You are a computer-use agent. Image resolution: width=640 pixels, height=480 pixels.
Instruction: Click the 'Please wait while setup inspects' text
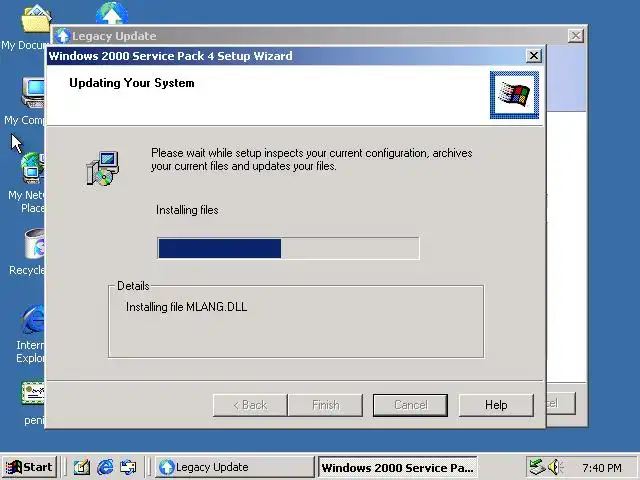point(312,160)
